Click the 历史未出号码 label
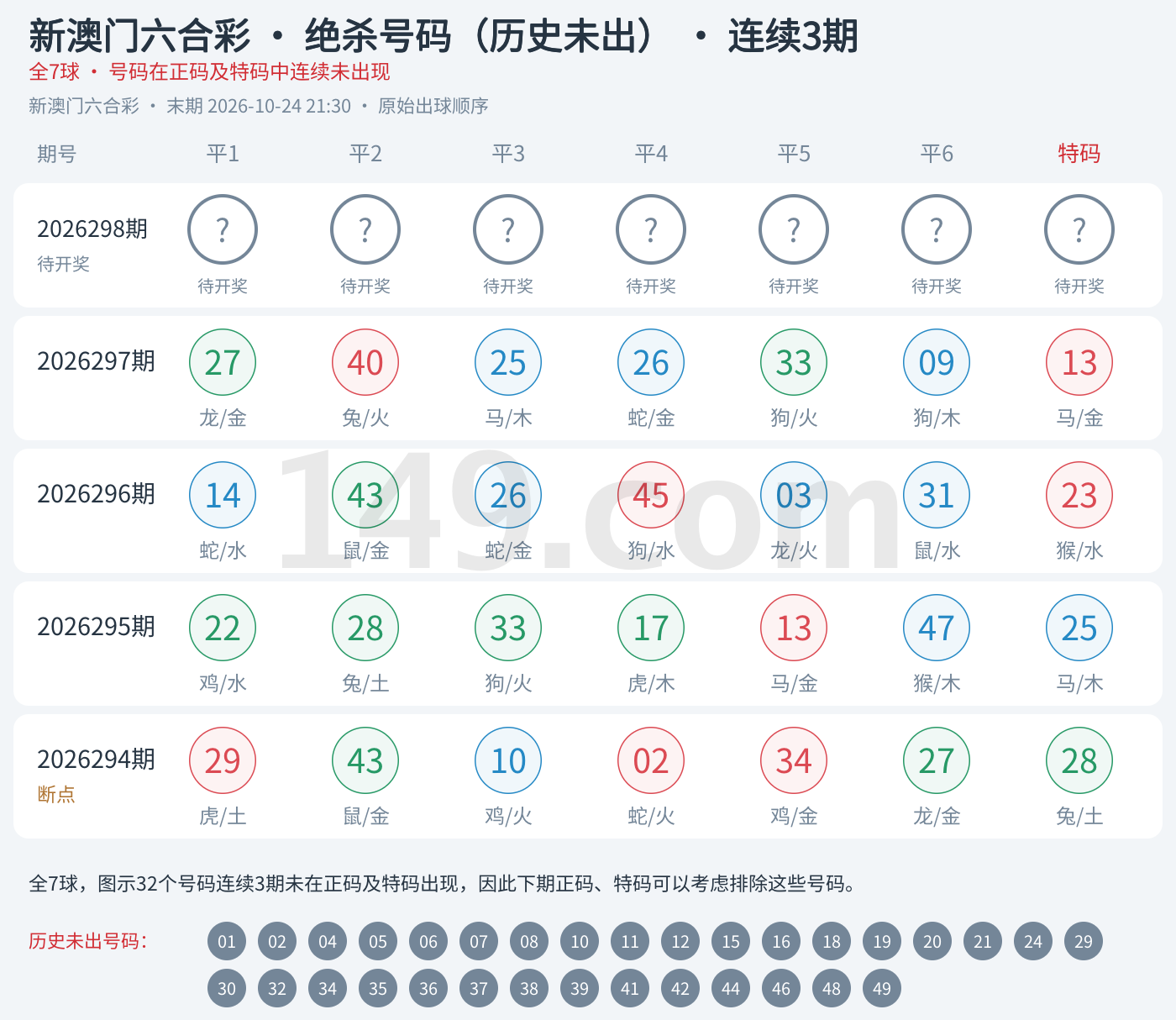The image size is (1176, 1020). point(88,941)
